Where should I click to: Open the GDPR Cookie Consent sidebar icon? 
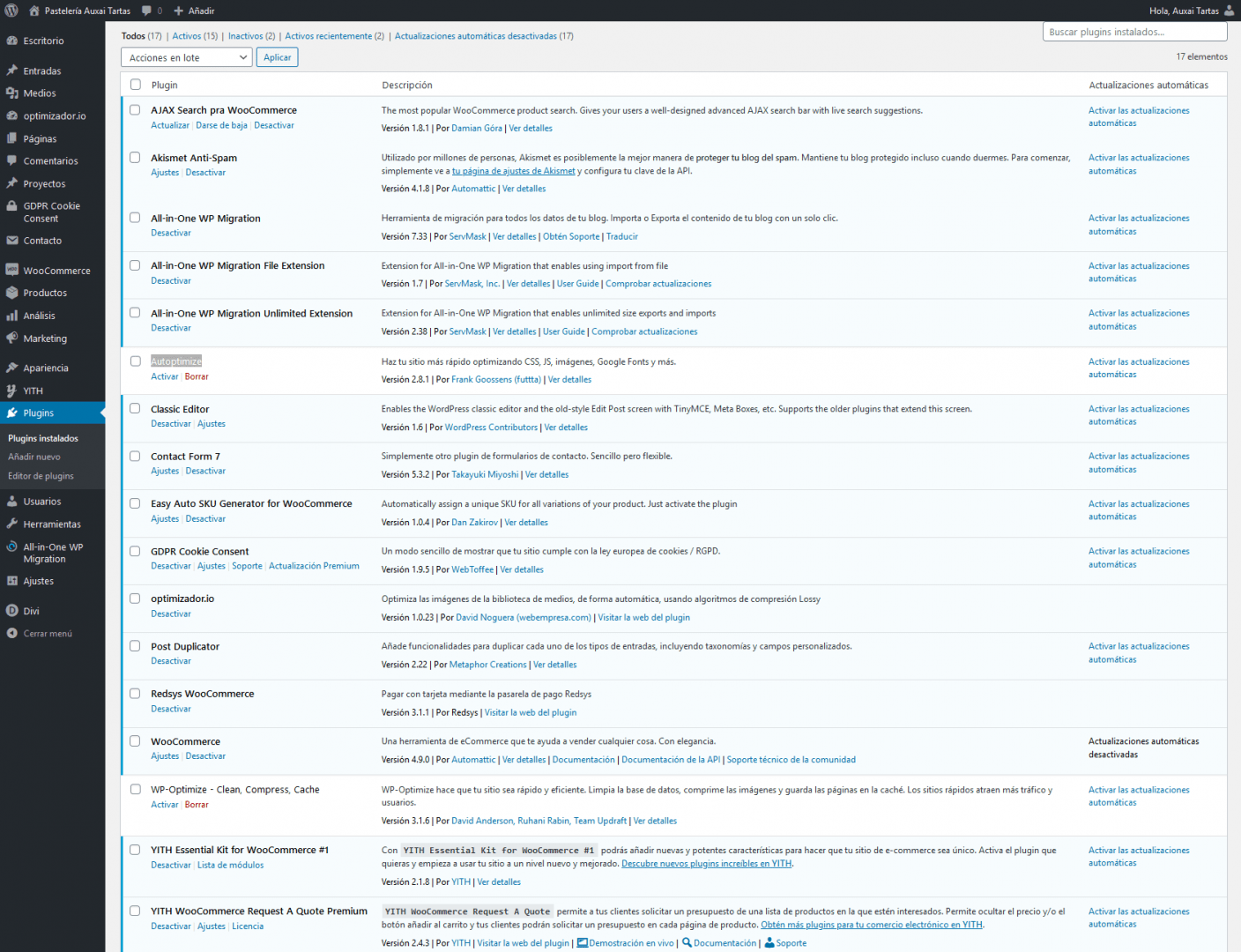point(11,206)
